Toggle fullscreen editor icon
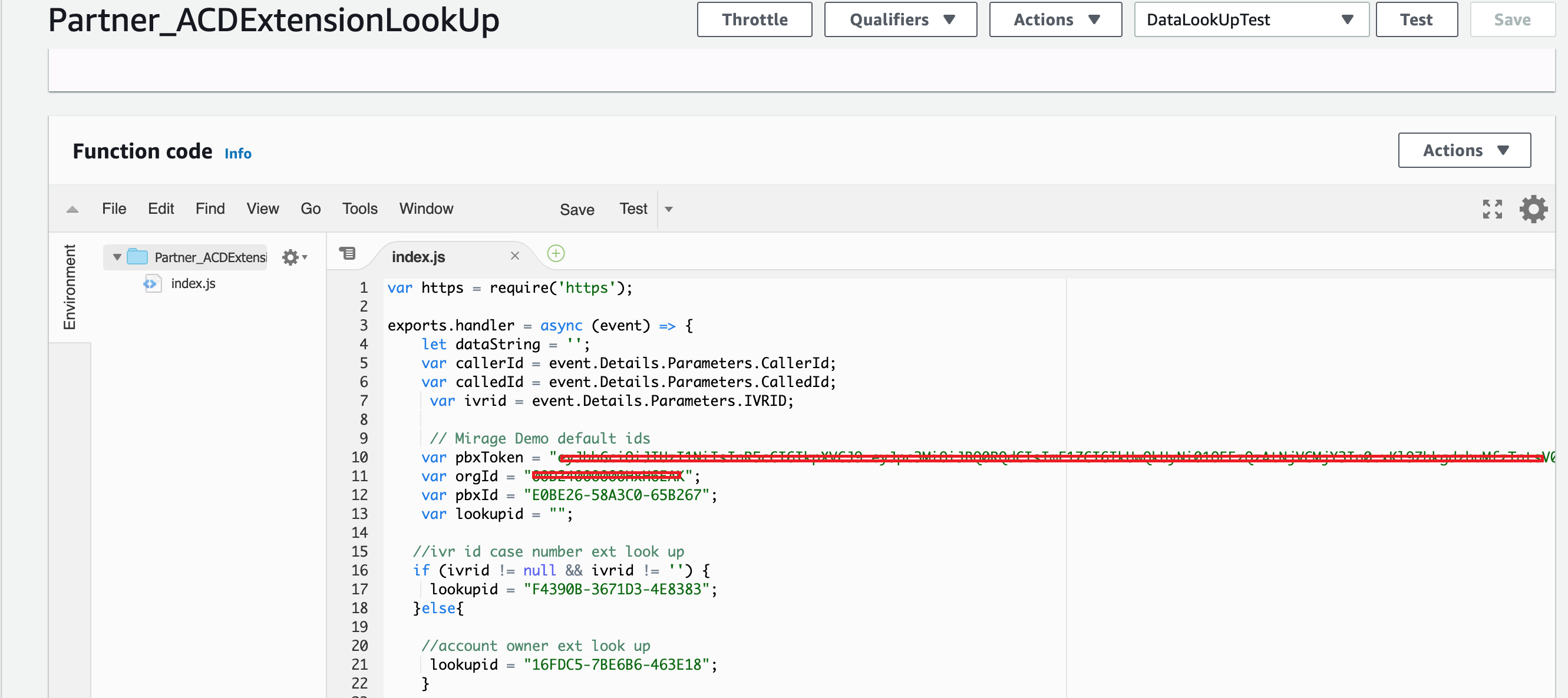The height and width of the screenshot is (698, 1568). click(x=1492, y=209)
